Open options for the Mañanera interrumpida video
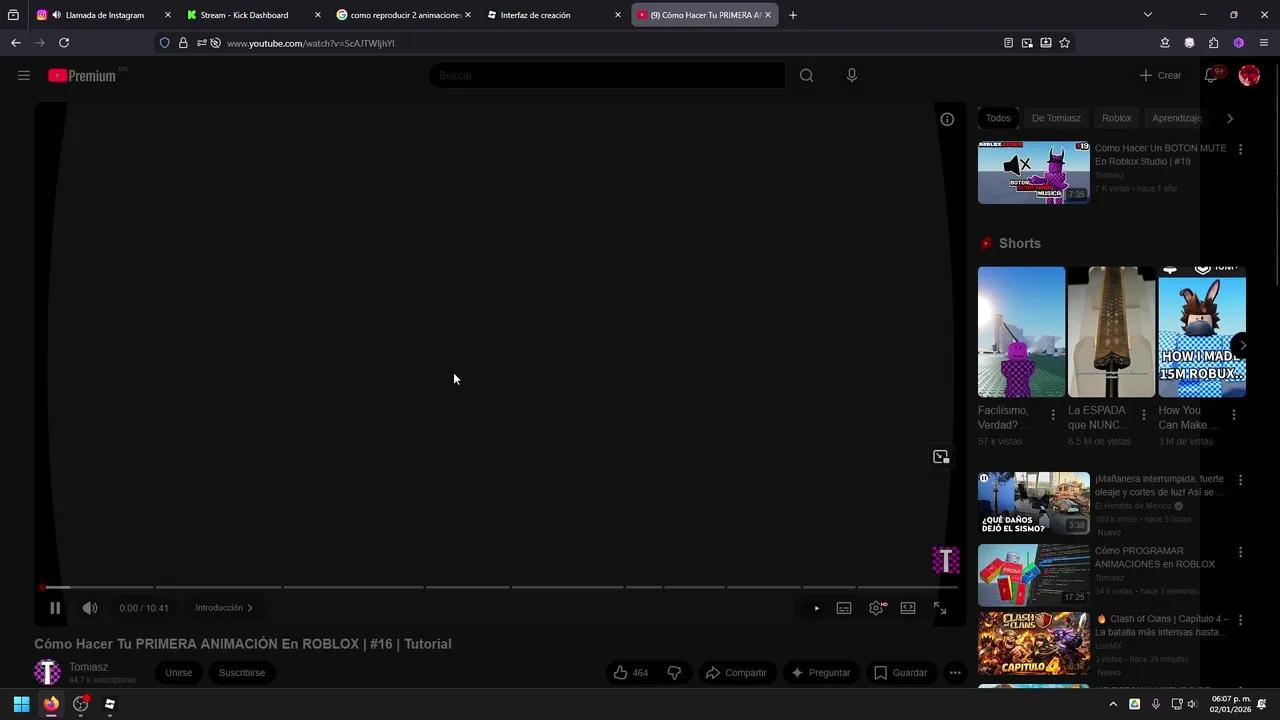1280x720 pixels. coord(1241,480)
